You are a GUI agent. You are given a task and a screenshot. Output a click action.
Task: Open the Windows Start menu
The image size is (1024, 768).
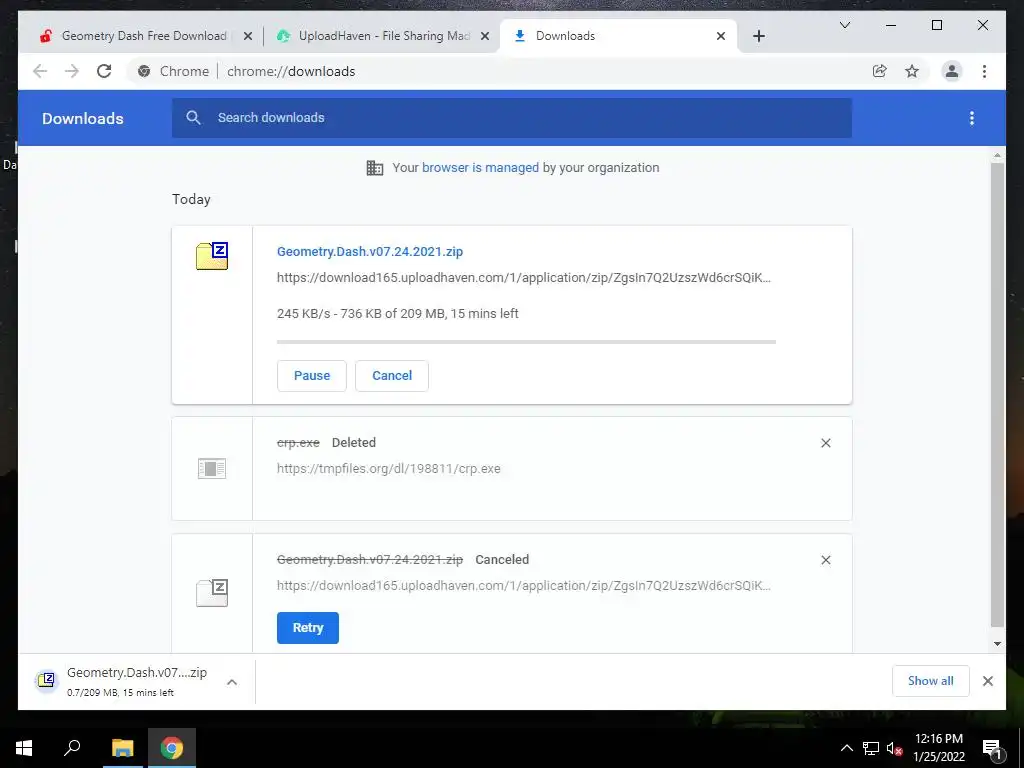[24, 748]
